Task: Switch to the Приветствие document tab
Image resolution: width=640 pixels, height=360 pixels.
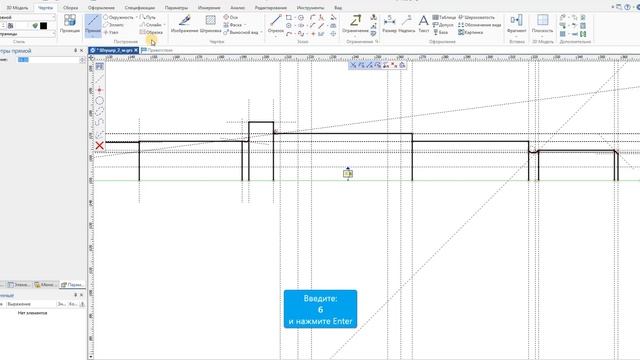Action: (x=157, y=50)
